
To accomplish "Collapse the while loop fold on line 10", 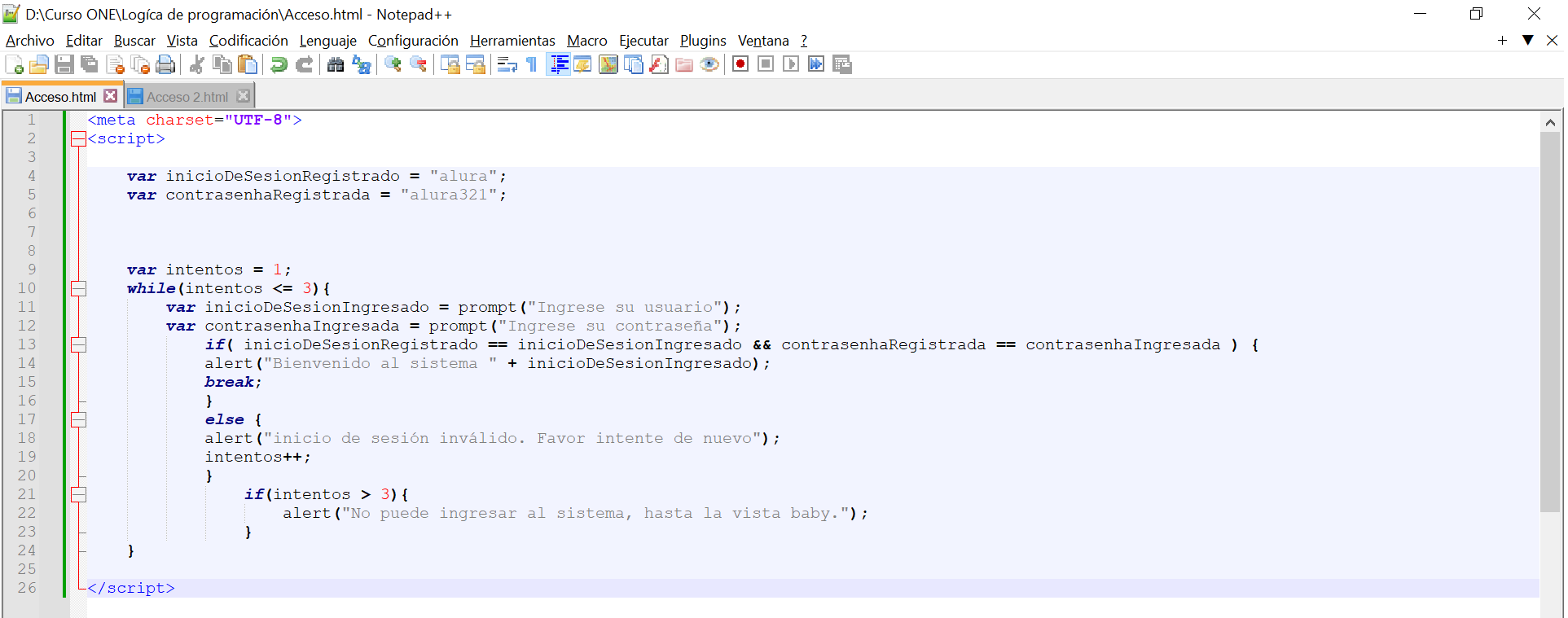I will tap(79, 288).
